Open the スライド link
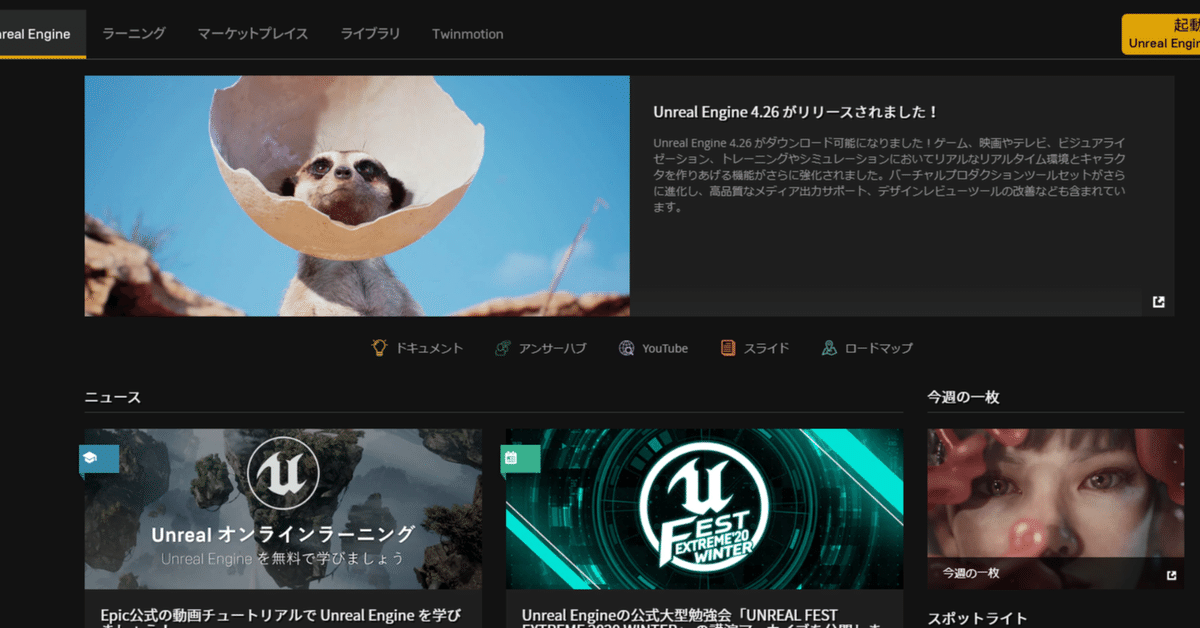1200x628 pixels. click(766, 348)
